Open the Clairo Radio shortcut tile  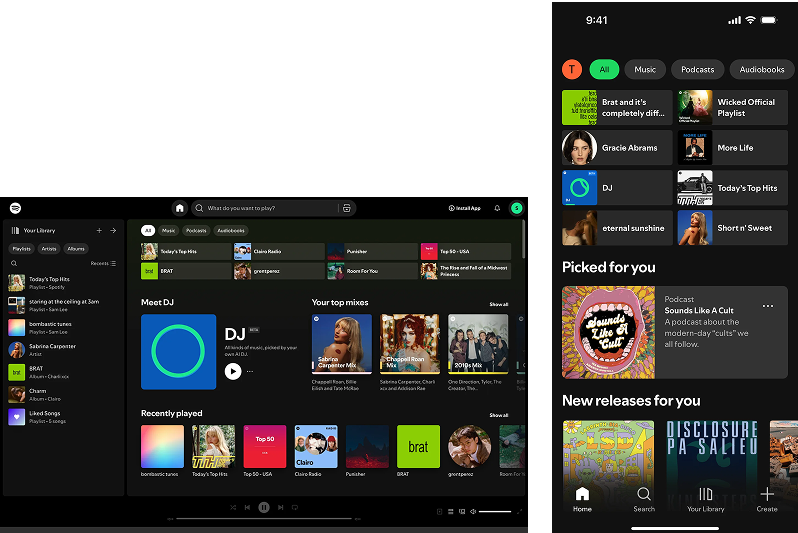tap(279, 251)
